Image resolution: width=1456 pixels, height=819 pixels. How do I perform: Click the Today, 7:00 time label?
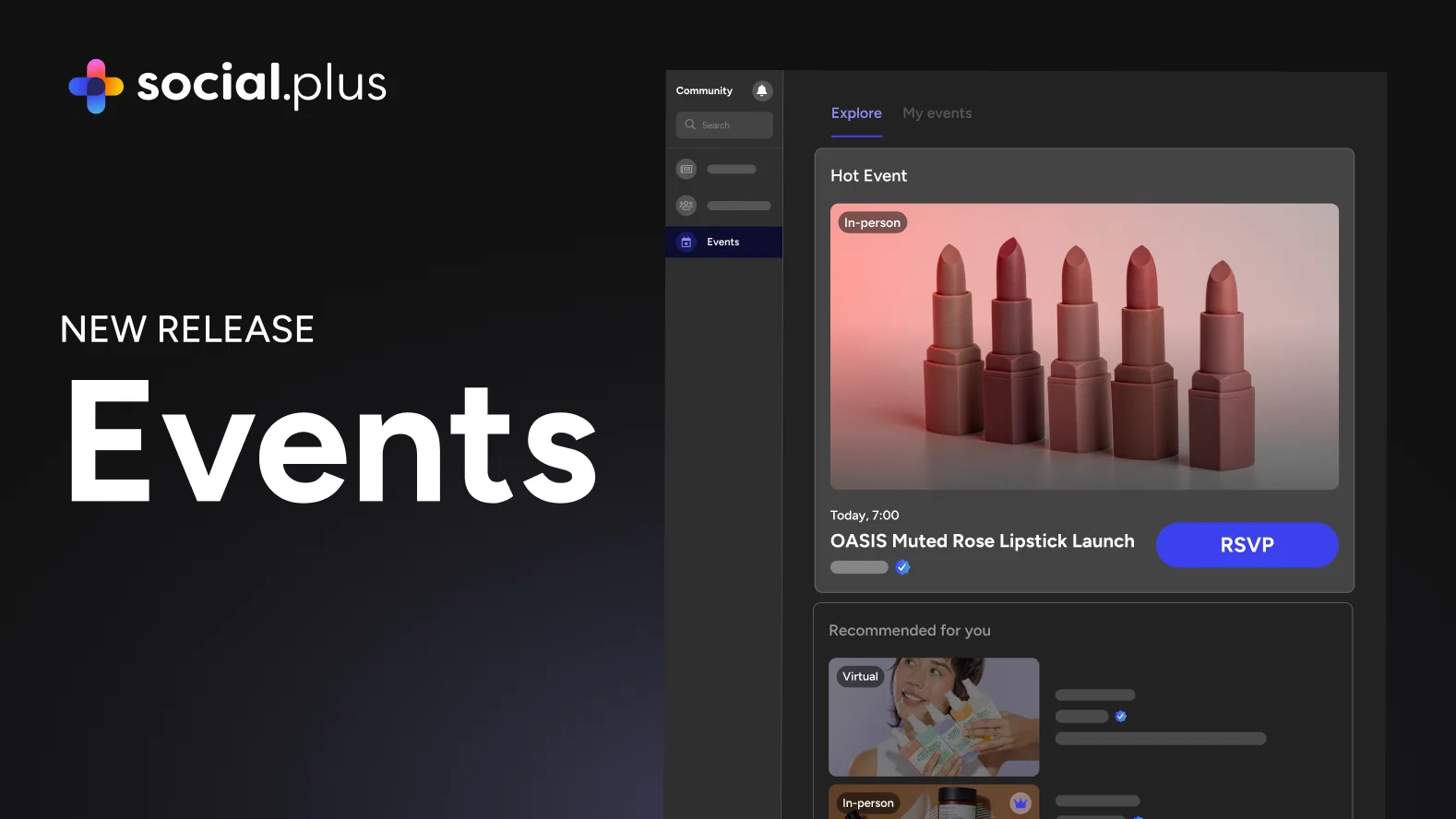coord(865,516)
